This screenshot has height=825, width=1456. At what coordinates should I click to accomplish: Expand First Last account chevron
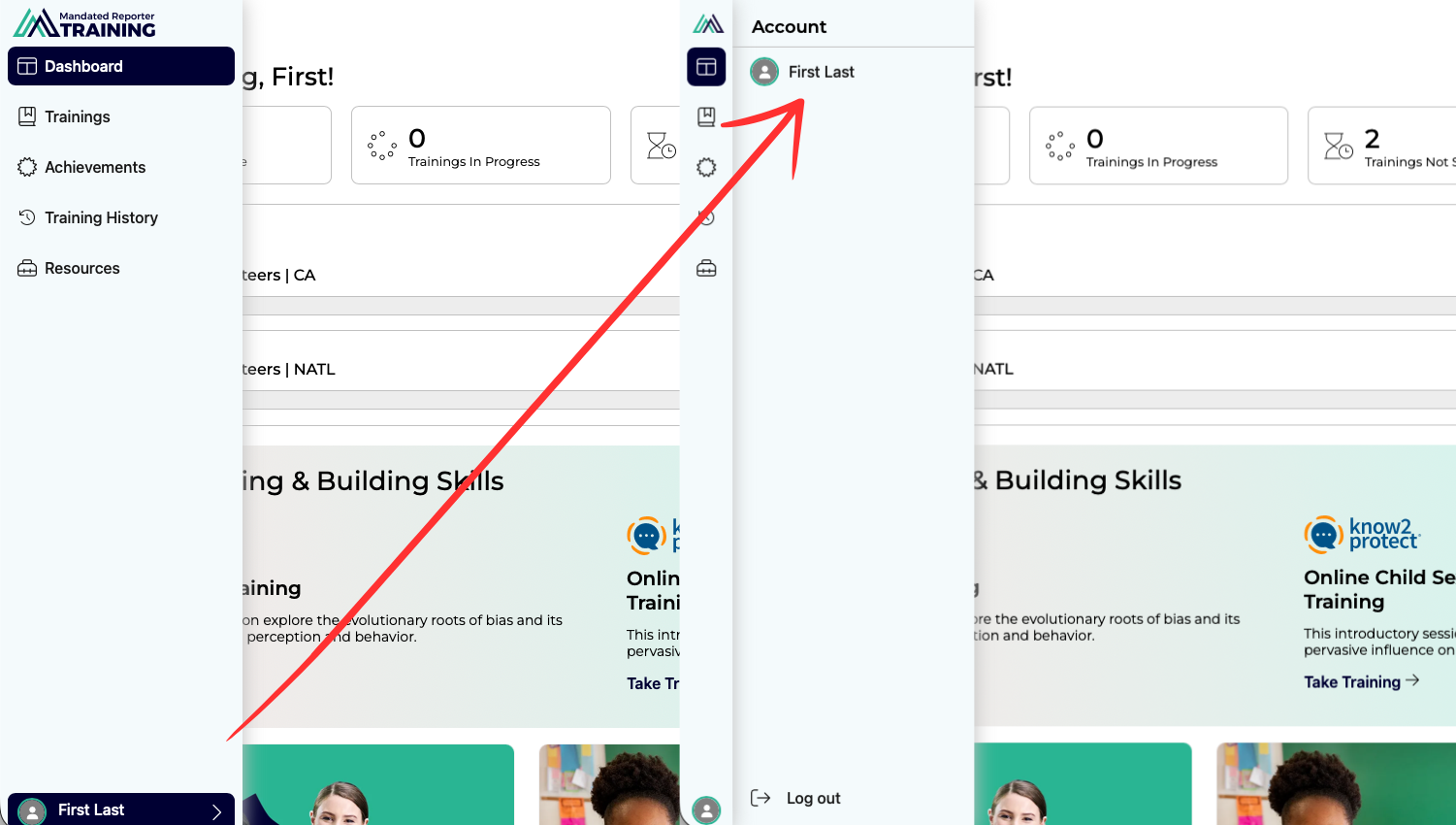pos(217,811)
